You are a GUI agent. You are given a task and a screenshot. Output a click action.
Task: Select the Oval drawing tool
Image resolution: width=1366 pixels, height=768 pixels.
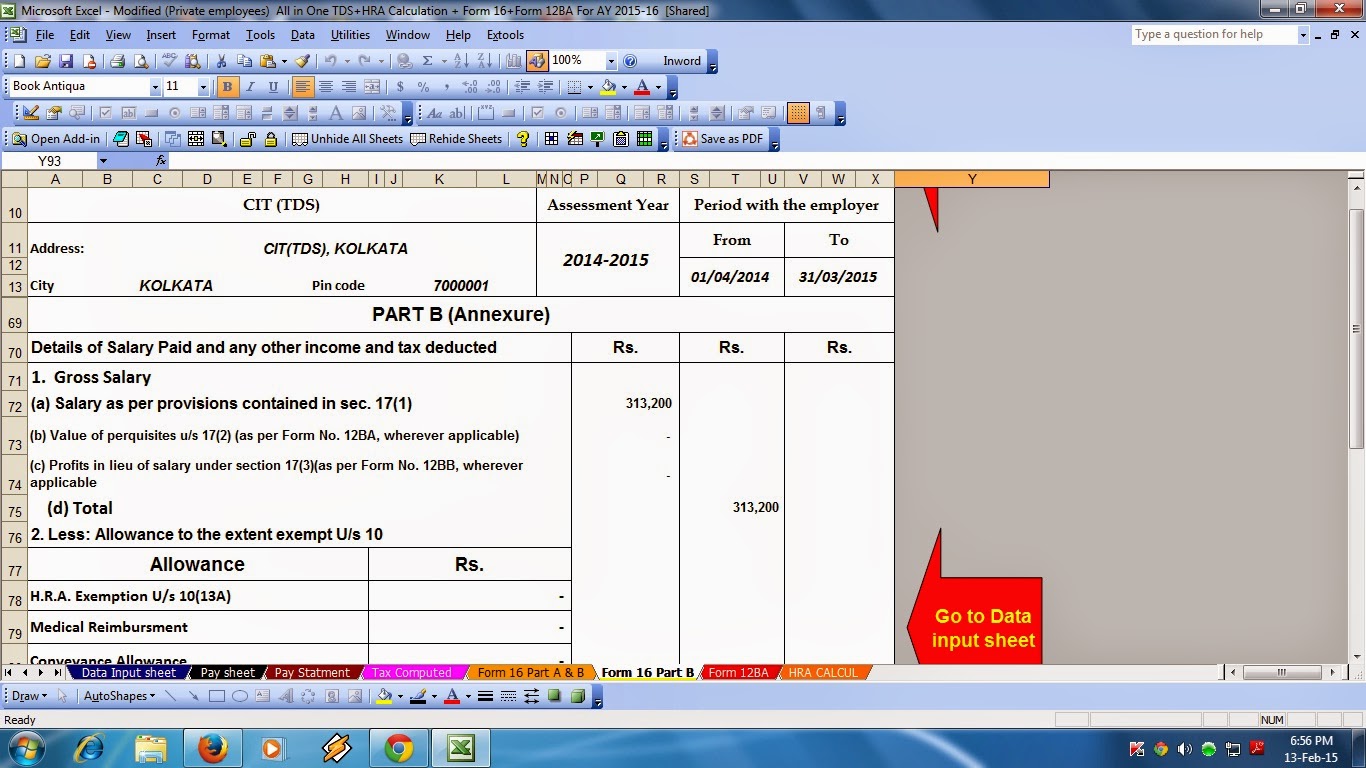240,696
